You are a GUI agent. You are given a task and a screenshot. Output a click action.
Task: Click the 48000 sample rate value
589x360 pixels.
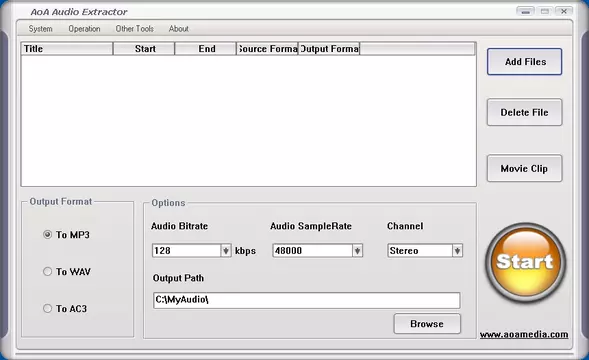tap(313, 251)
